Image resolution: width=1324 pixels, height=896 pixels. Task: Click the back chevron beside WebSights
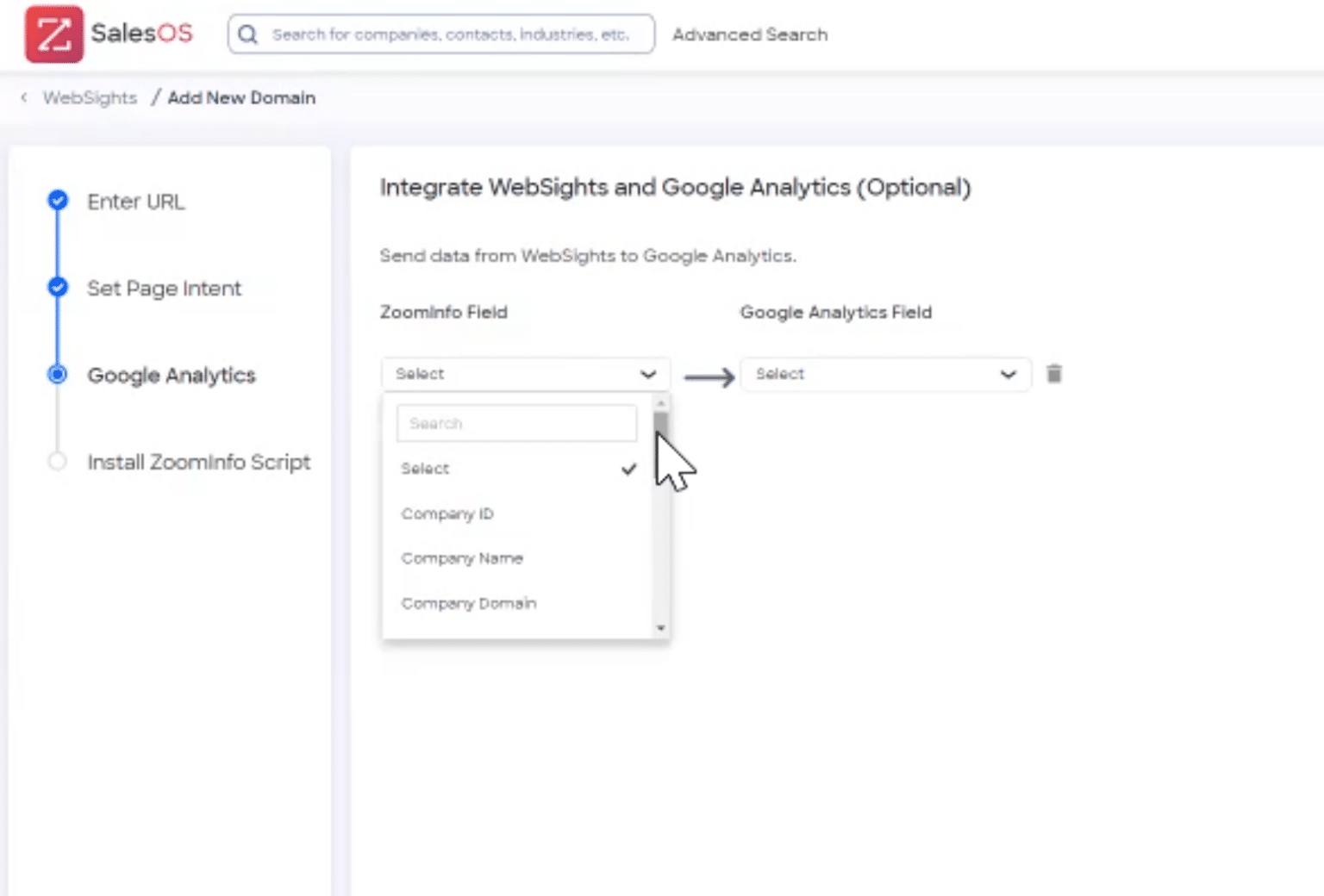(23, 97)
